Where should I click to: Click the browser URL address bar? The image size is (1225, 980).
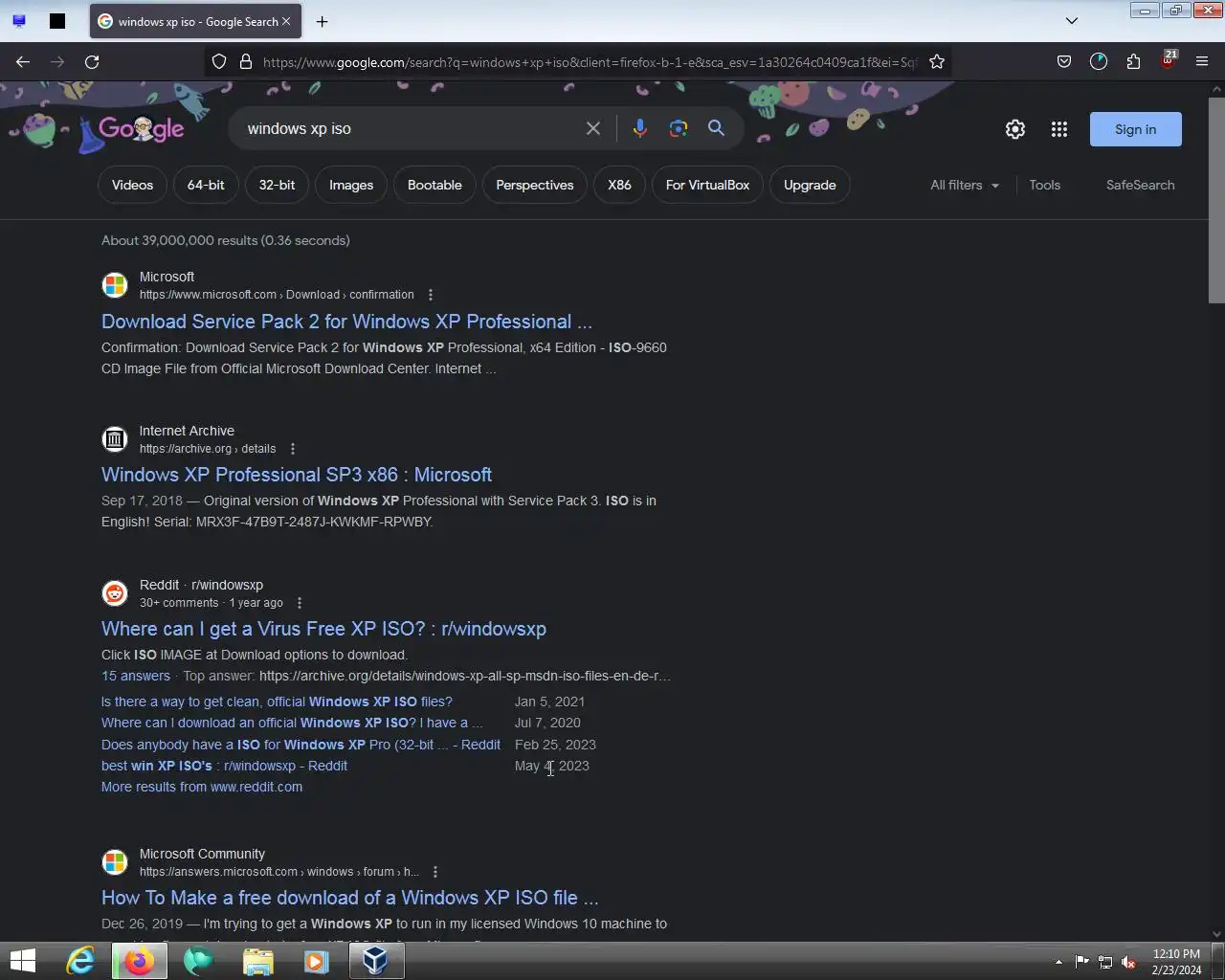pyautogui.click(x=590, y=61)
